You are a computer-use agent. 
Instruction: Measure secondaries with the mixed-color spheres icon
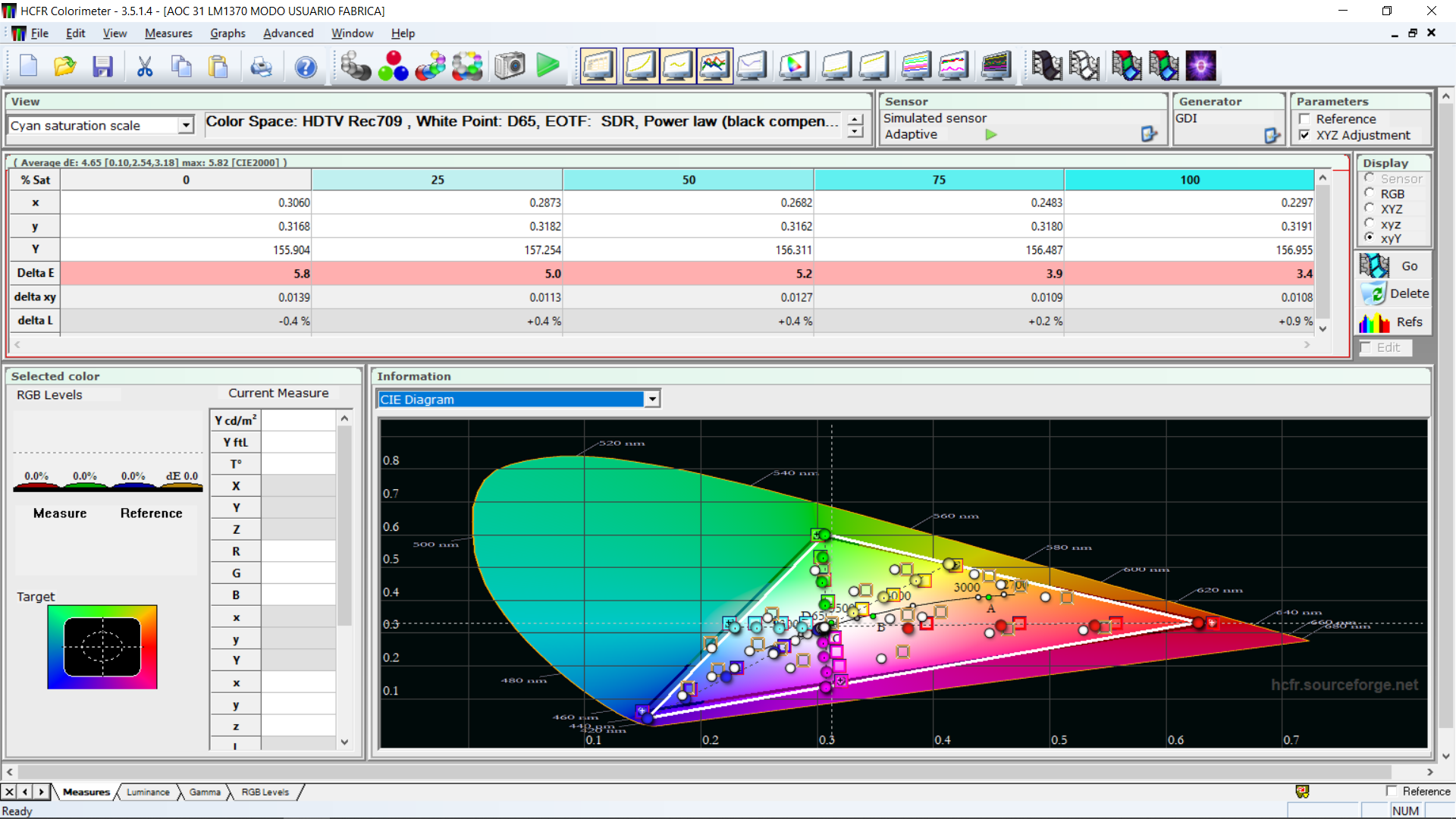[430, 66]
